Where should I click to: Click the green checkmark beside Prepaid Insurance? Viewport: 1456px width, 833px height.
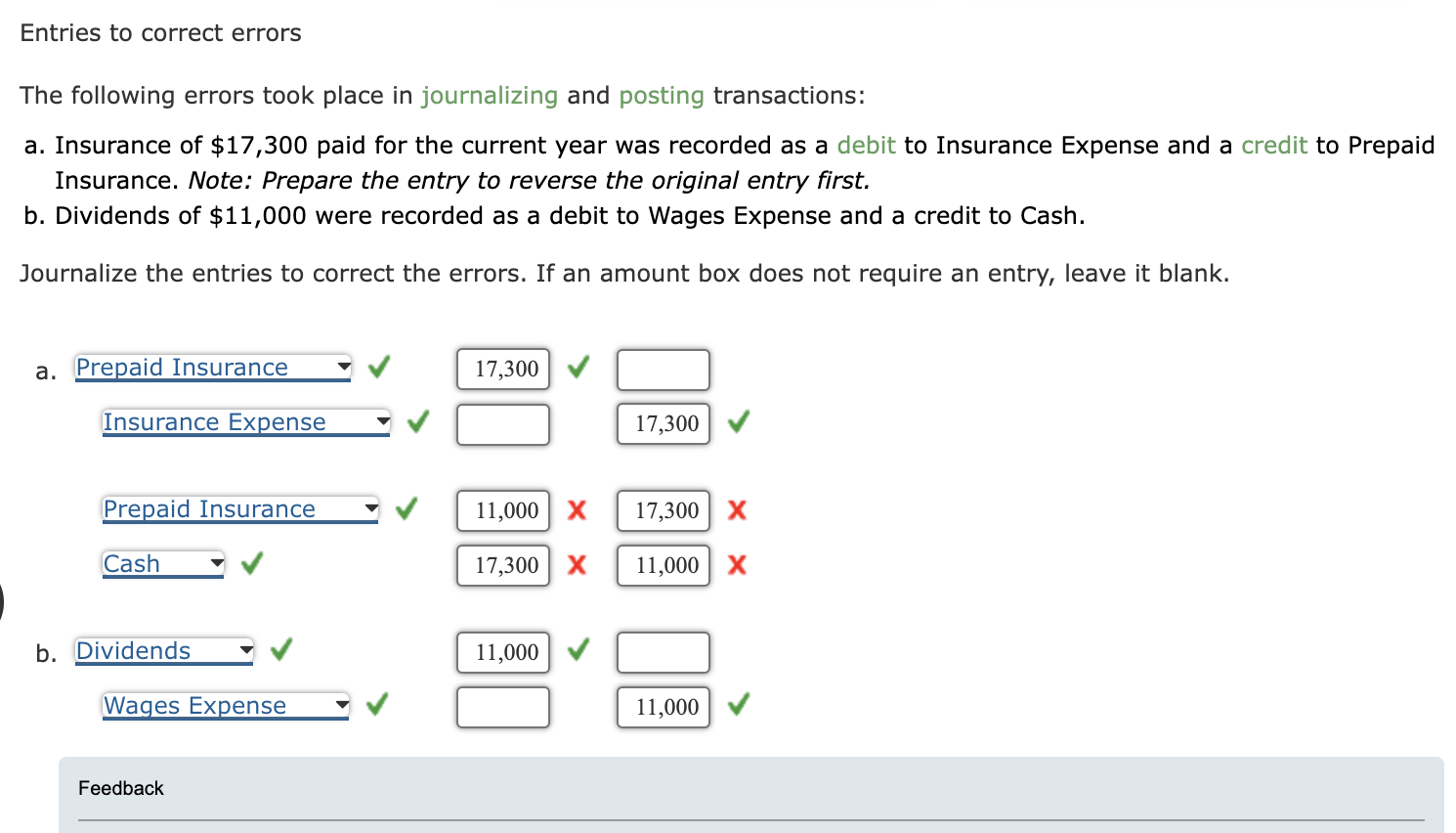pyautogui.click(x=379, y=367)
